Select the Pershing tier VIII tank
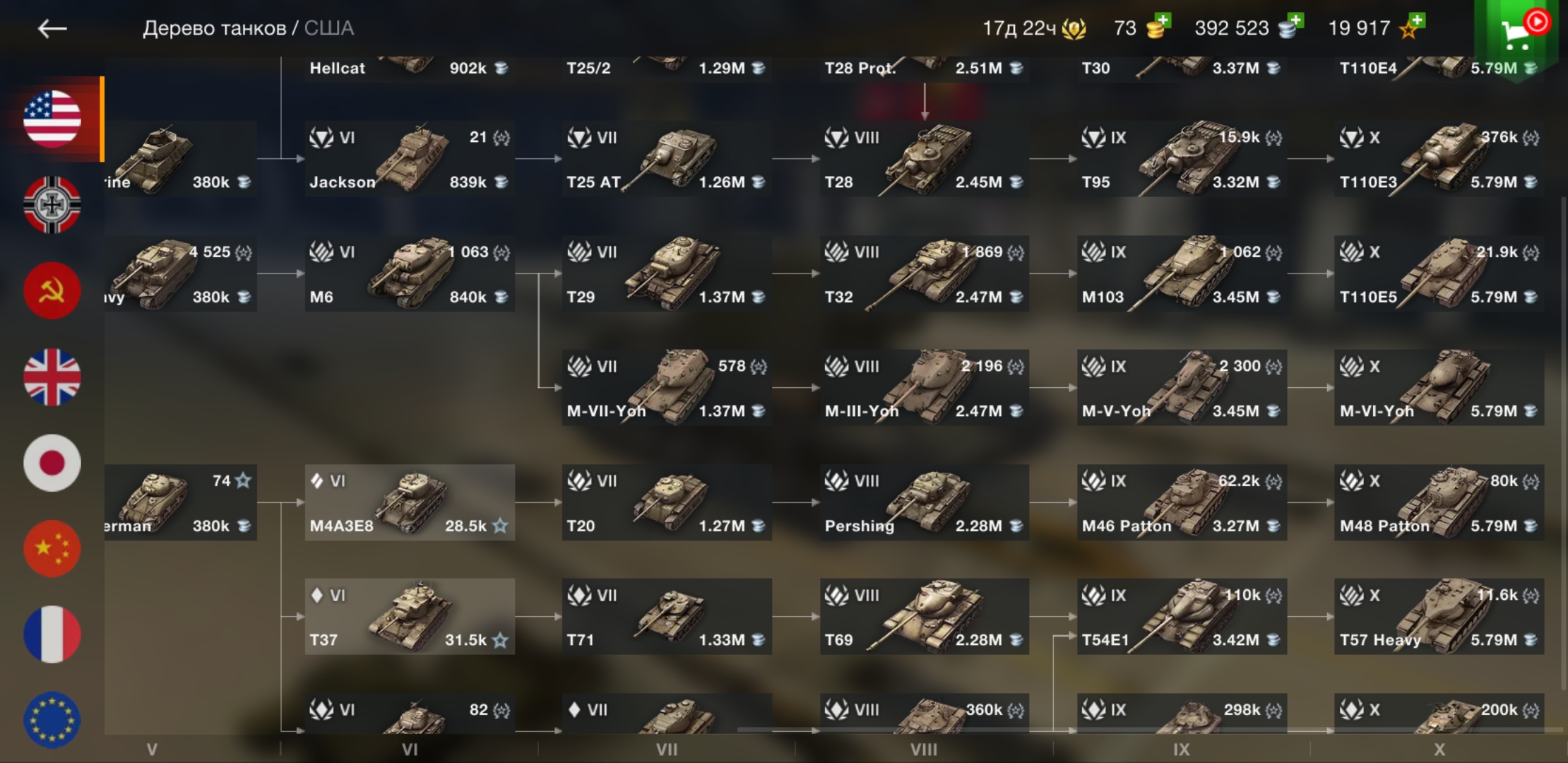1568x763 pixels. point(924,502)
